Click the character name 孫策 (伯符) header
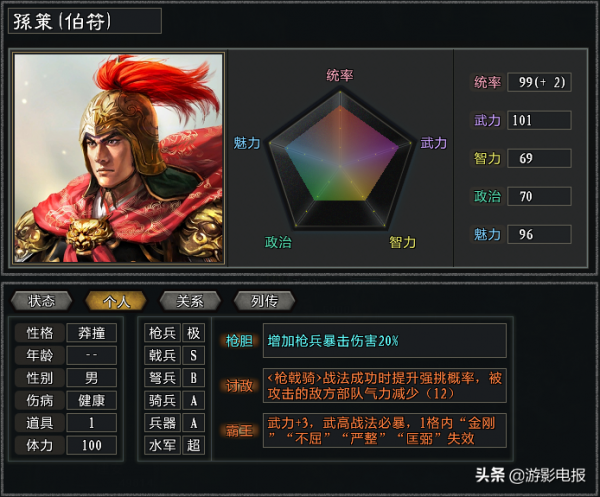The height and width of the screenshot is (497, 600). 84,21
